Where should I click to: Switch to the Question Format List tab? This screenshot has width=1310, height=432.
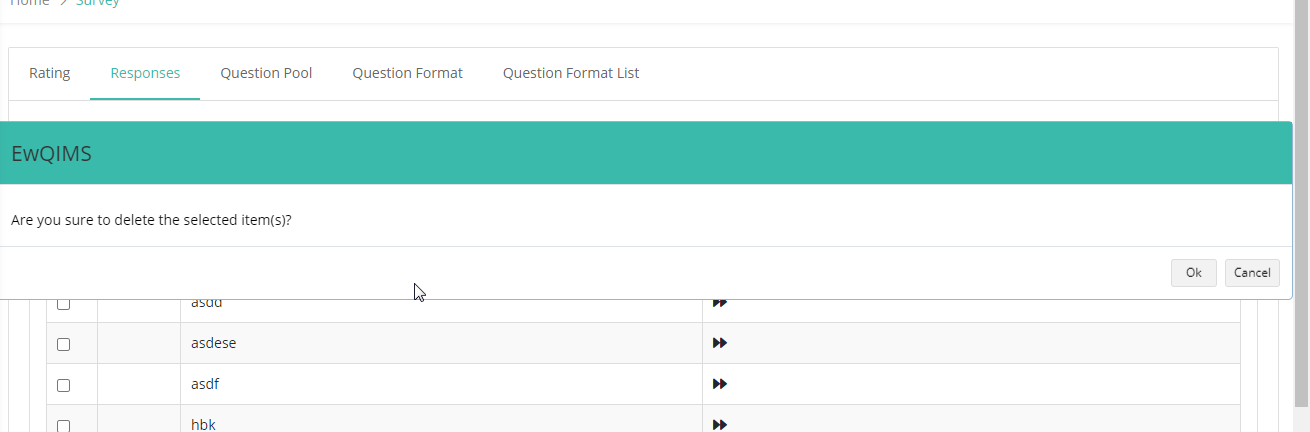(571, 73)
